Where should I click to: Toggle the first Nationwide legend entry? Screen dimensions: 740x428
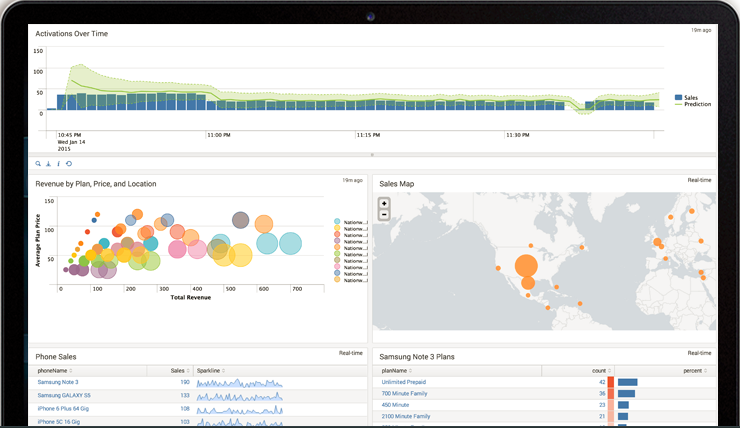click(350, 221)
